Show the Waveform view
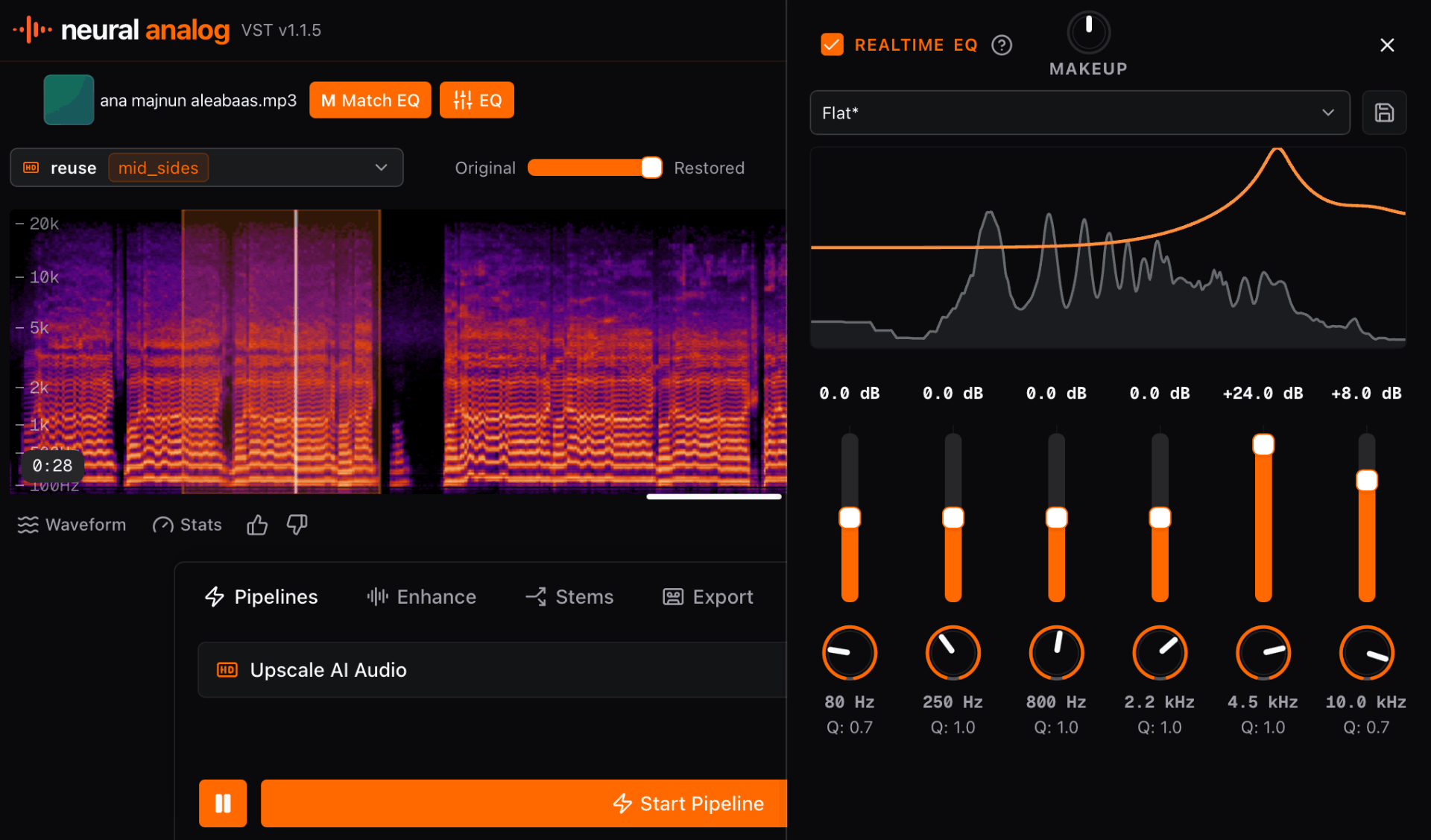This screenshot has width=1431, height=840. (x=72, y=525)
